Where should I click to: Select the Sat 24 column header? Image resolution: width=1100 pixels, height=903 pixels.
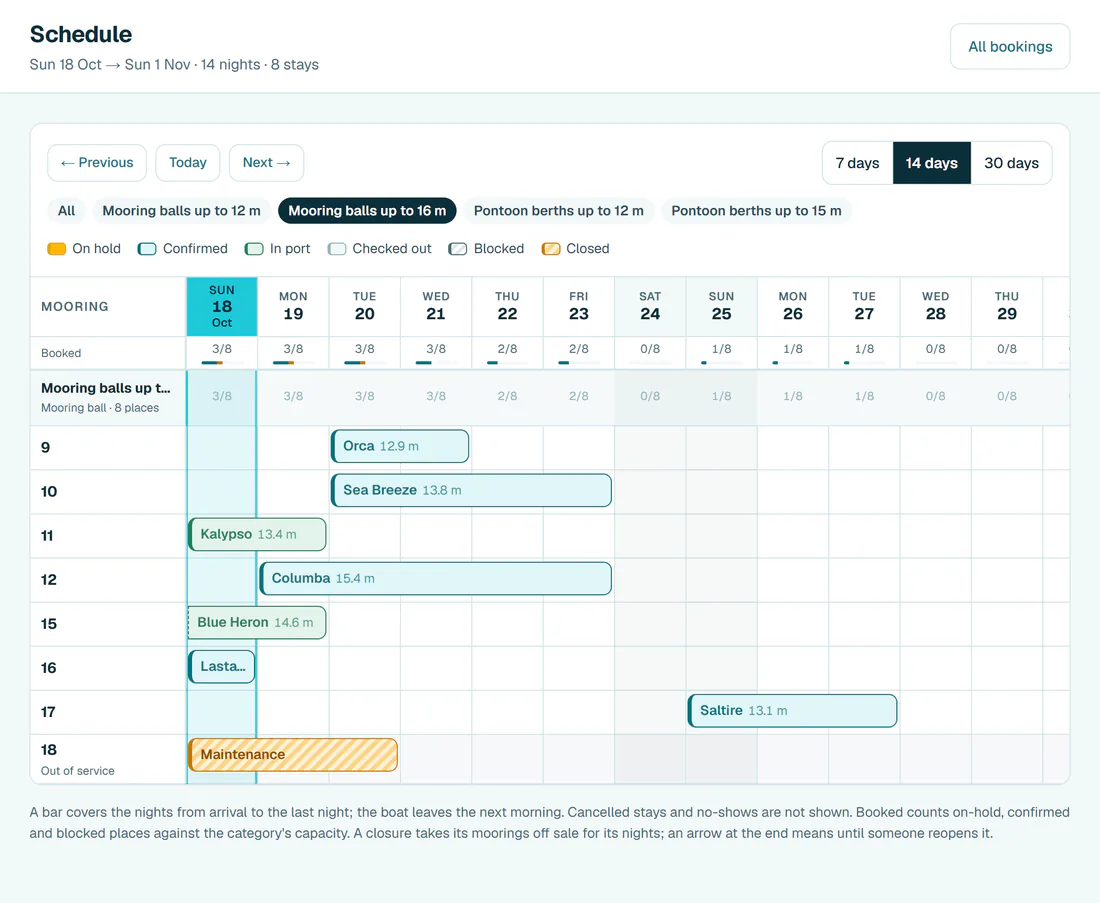click(x=650, y=307)
